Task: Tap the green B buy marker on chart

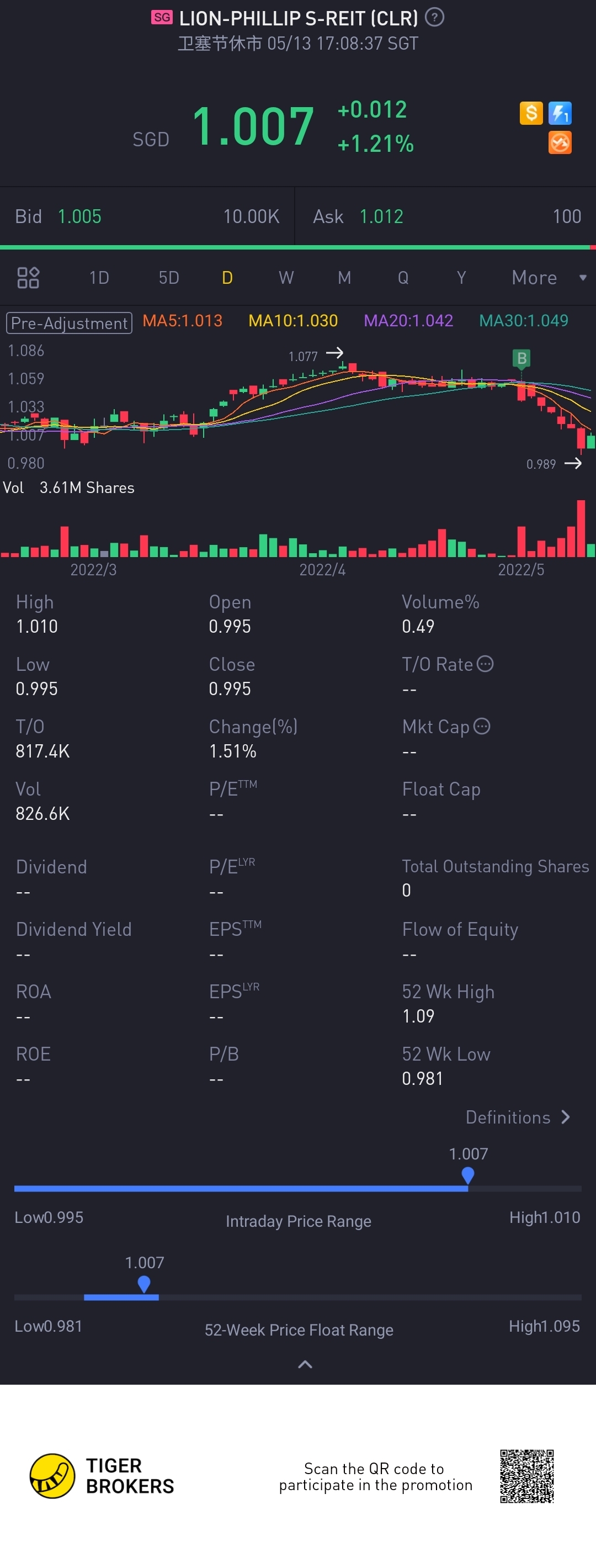Action: (x=521, y=358)
